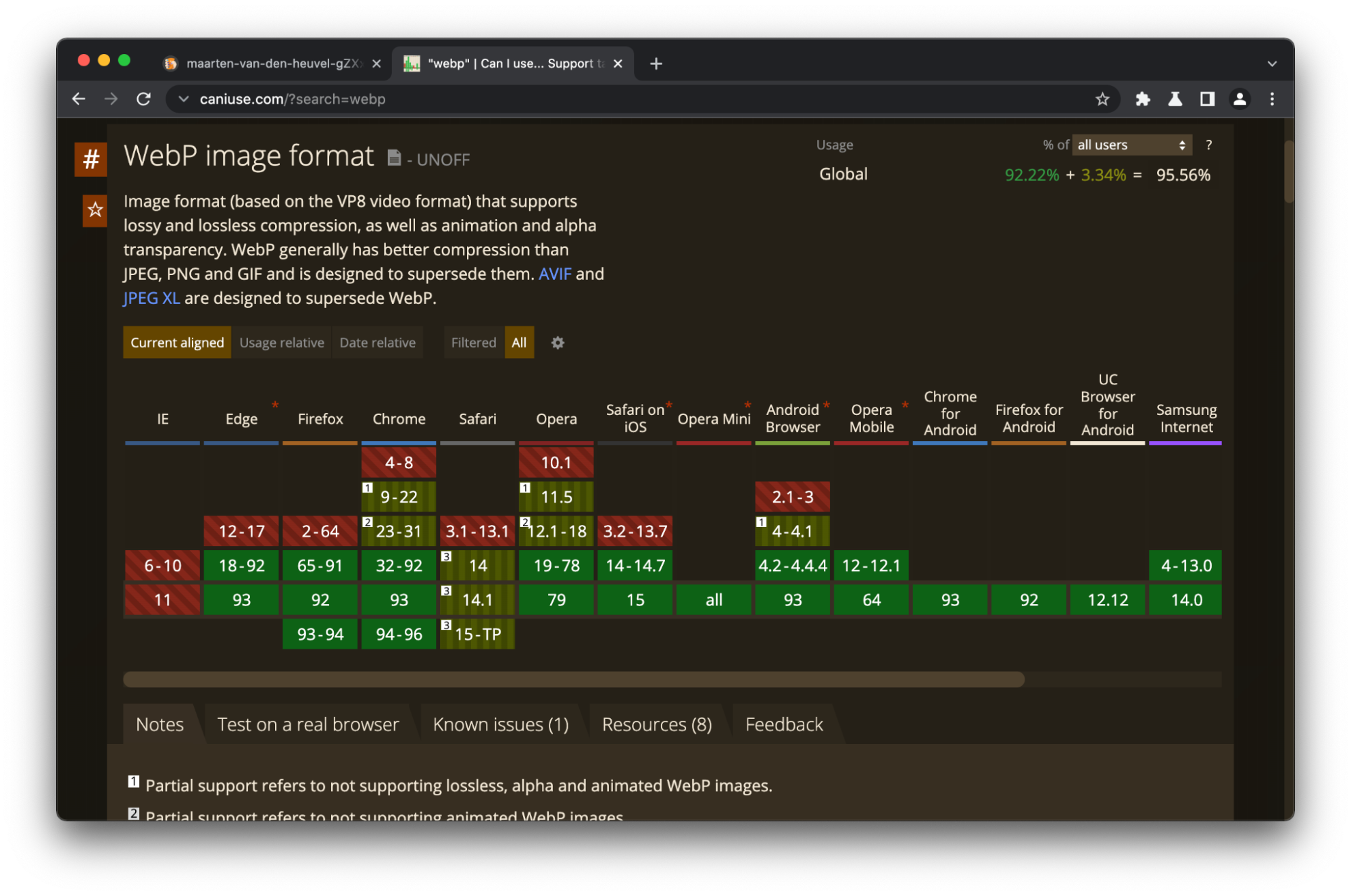Switch view to Usage relative
The image size is (1351, 896).
coord(281,343)
